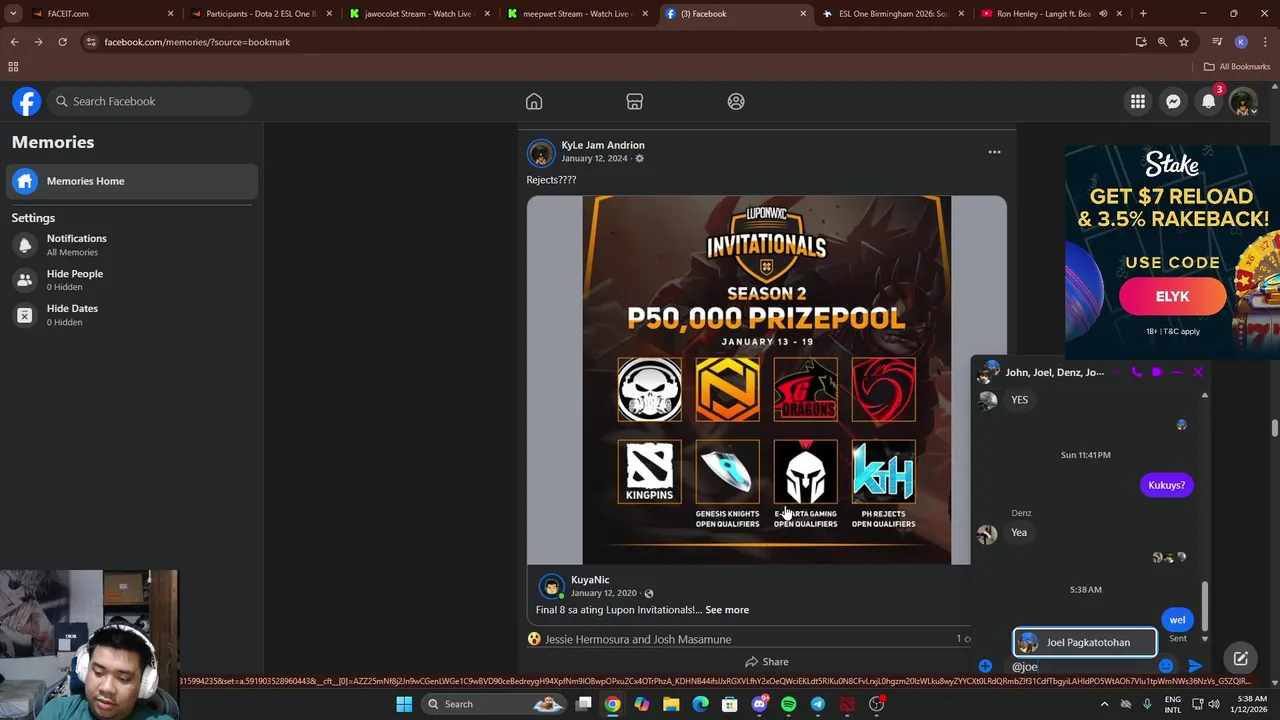Screen dimensions: 1280x720
Task: Open the three-dots post options menu
Action: (x=994, y=152)
